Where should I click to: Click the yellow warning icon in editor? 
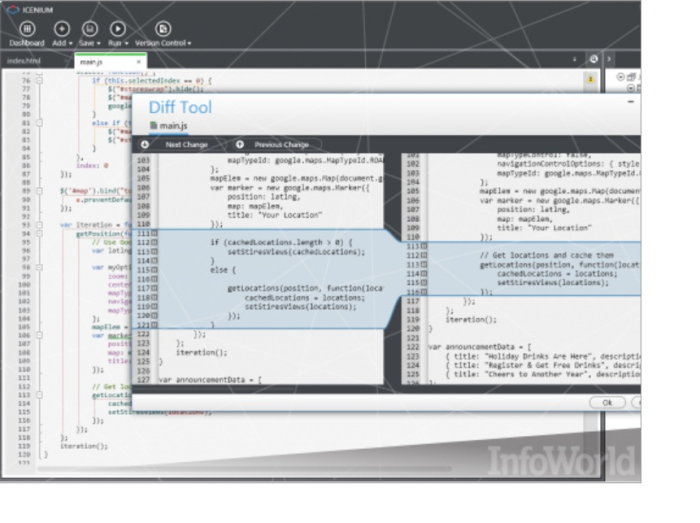pos(590,79)
